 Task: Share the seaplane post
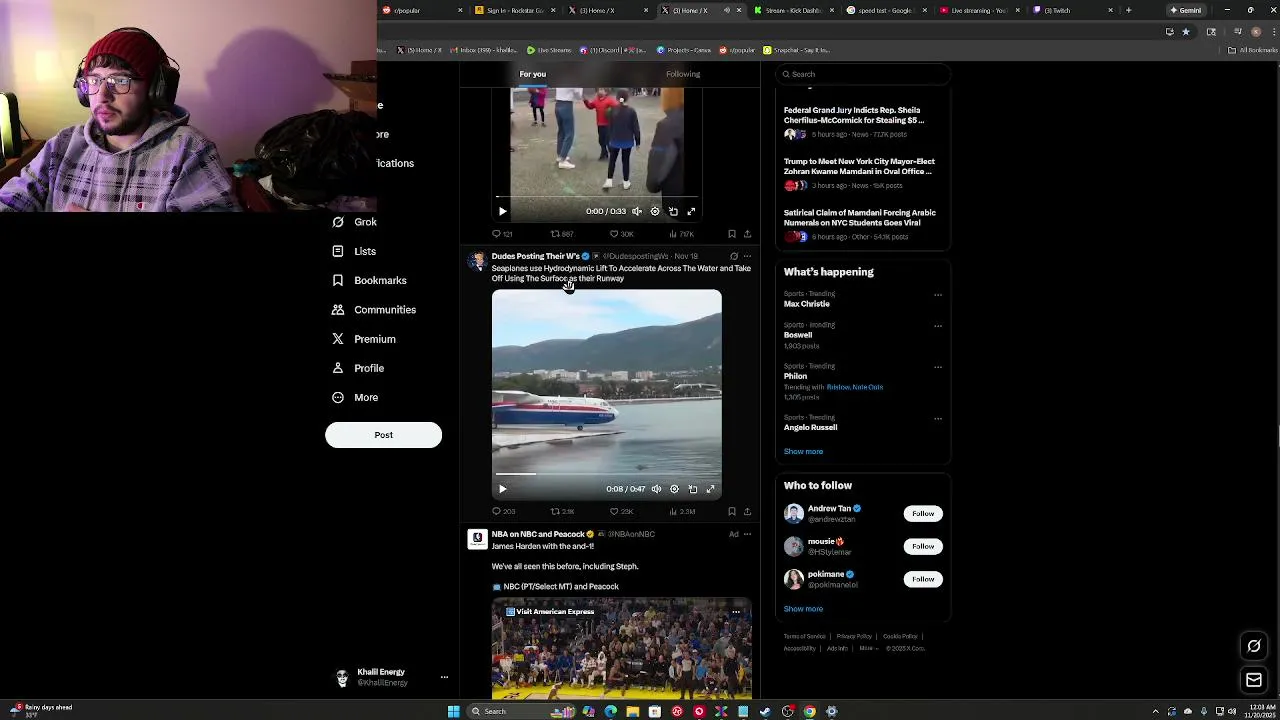click(747, 511)
